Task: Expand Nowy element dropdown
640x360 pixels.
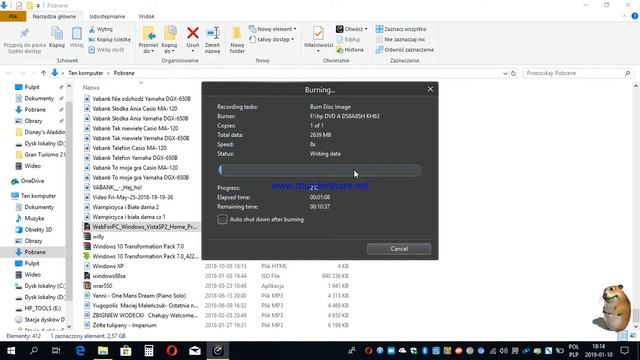Action: pyautogui.click(x=273, y=29)
